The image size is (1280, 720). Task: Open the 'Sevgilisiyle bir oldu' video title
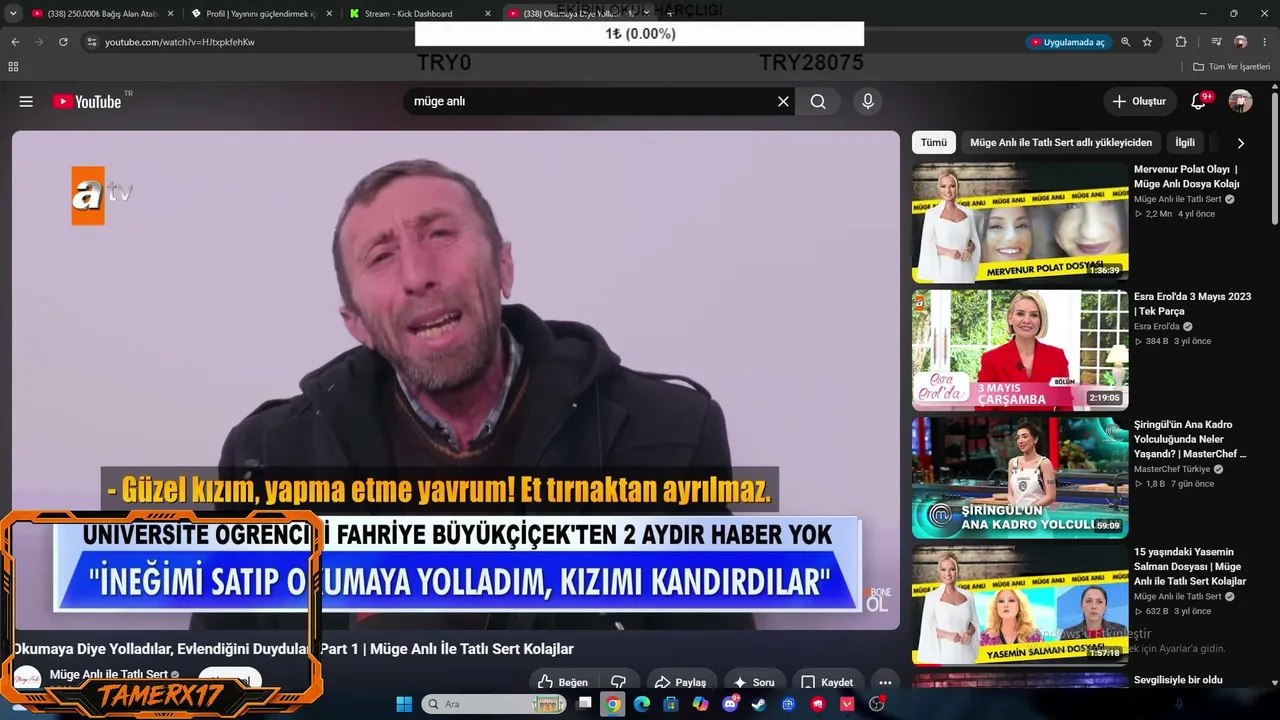tap(1178, 680)
